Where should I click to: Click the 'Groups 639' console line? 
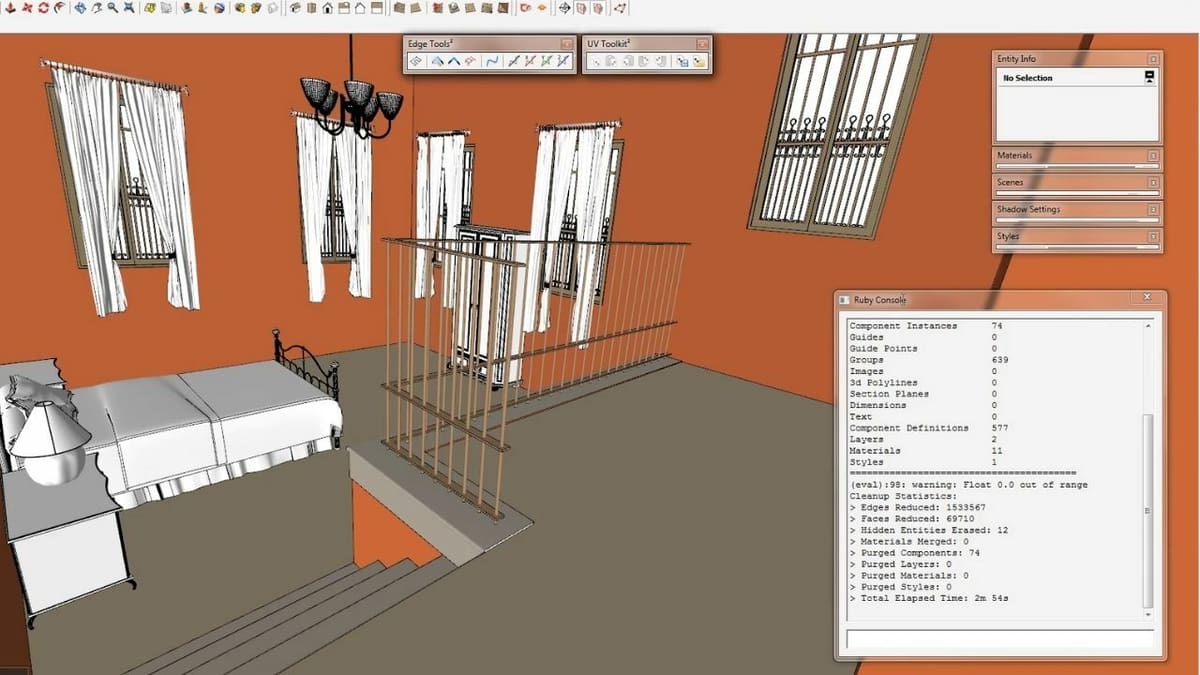click(x=929, y=360)
